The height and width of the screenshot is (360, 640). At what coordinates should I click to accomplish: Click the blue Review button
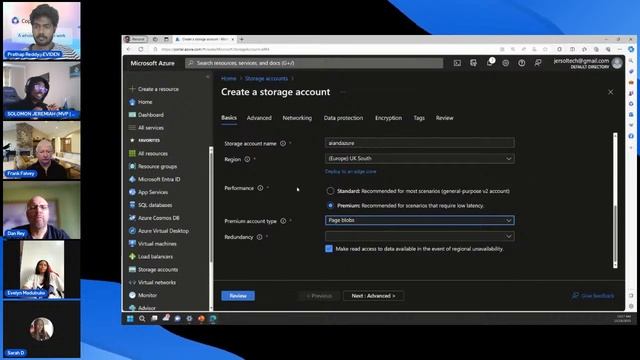pyautogui.click(x=238, y=296)
